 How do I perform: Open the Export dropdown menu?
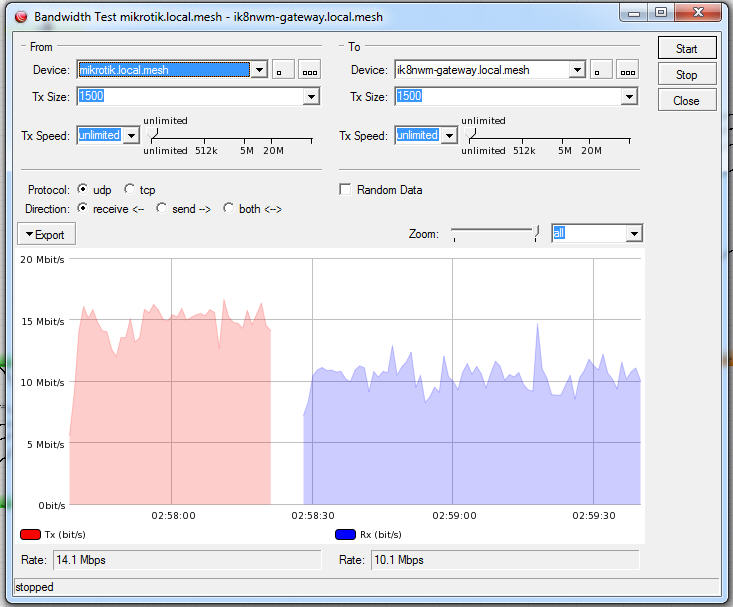[x=46, y=234]
